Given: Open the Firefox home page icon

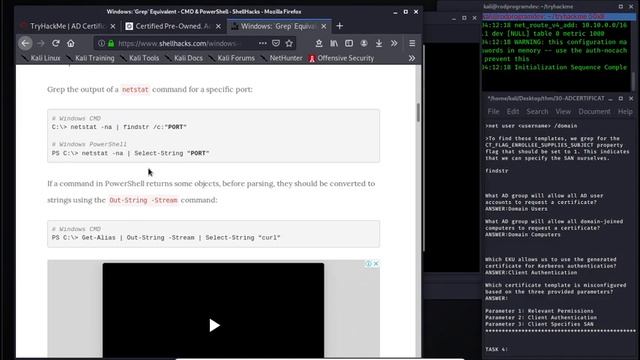Looking at the screenshot, I should pos(71,43).
